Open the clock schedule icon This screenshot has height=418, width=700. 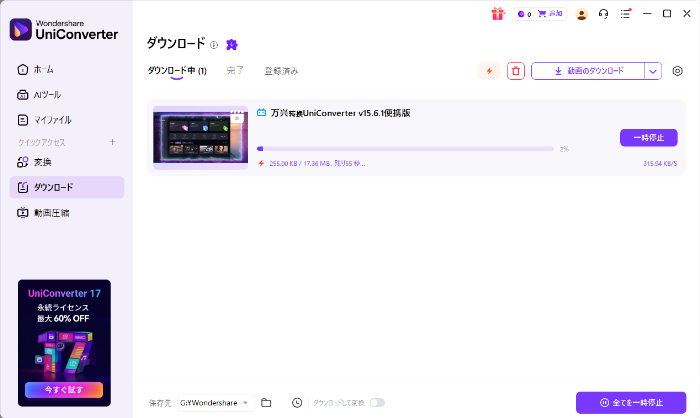[297, 403]
